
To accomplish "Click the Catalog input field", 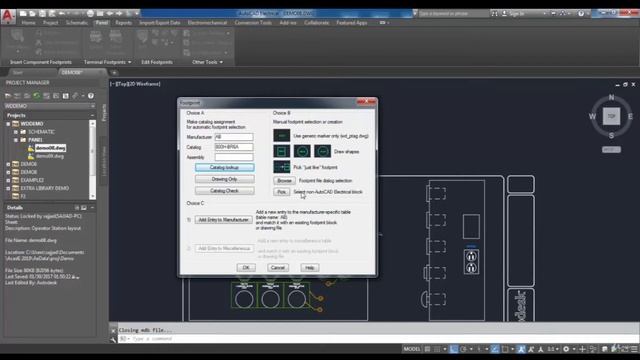I will pos(234,147).
